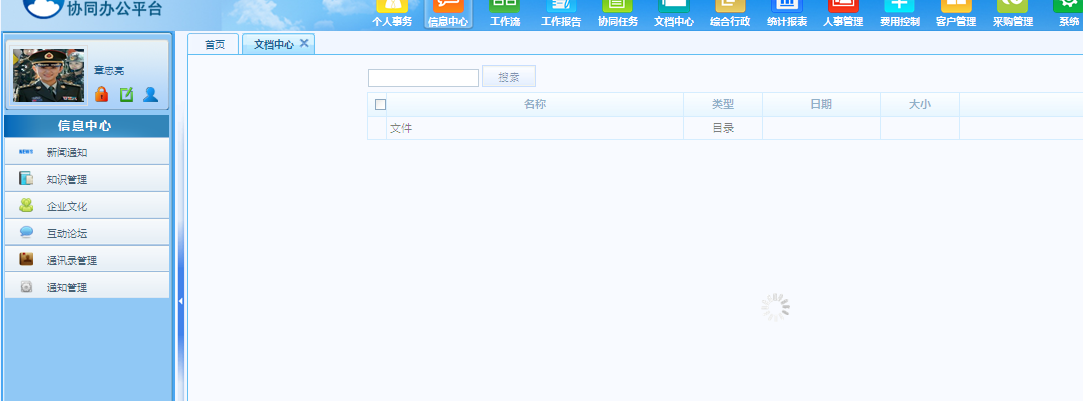
Task: Switch to the 首页 tab
Action: 214,44
